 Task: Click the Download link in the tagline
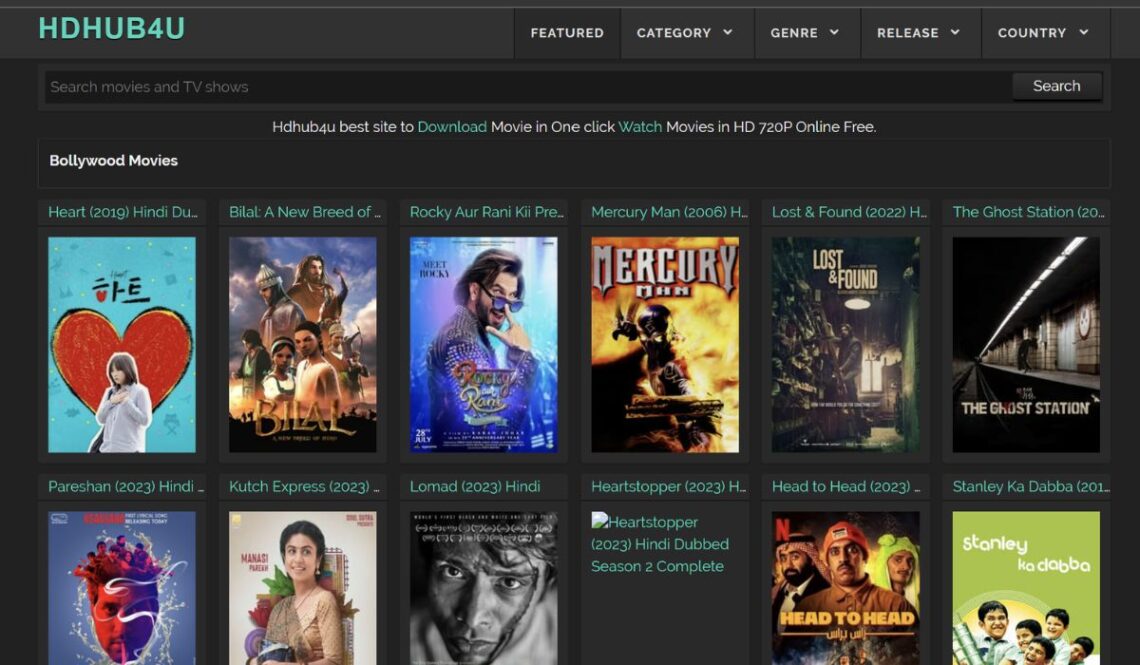453,127
